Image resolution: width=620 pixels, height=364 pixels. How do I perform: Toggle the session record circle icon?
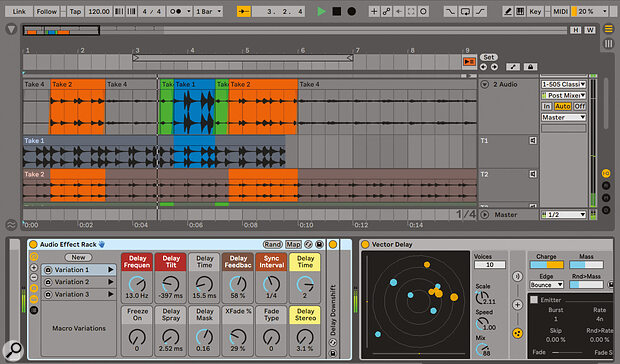coord(423,11)
